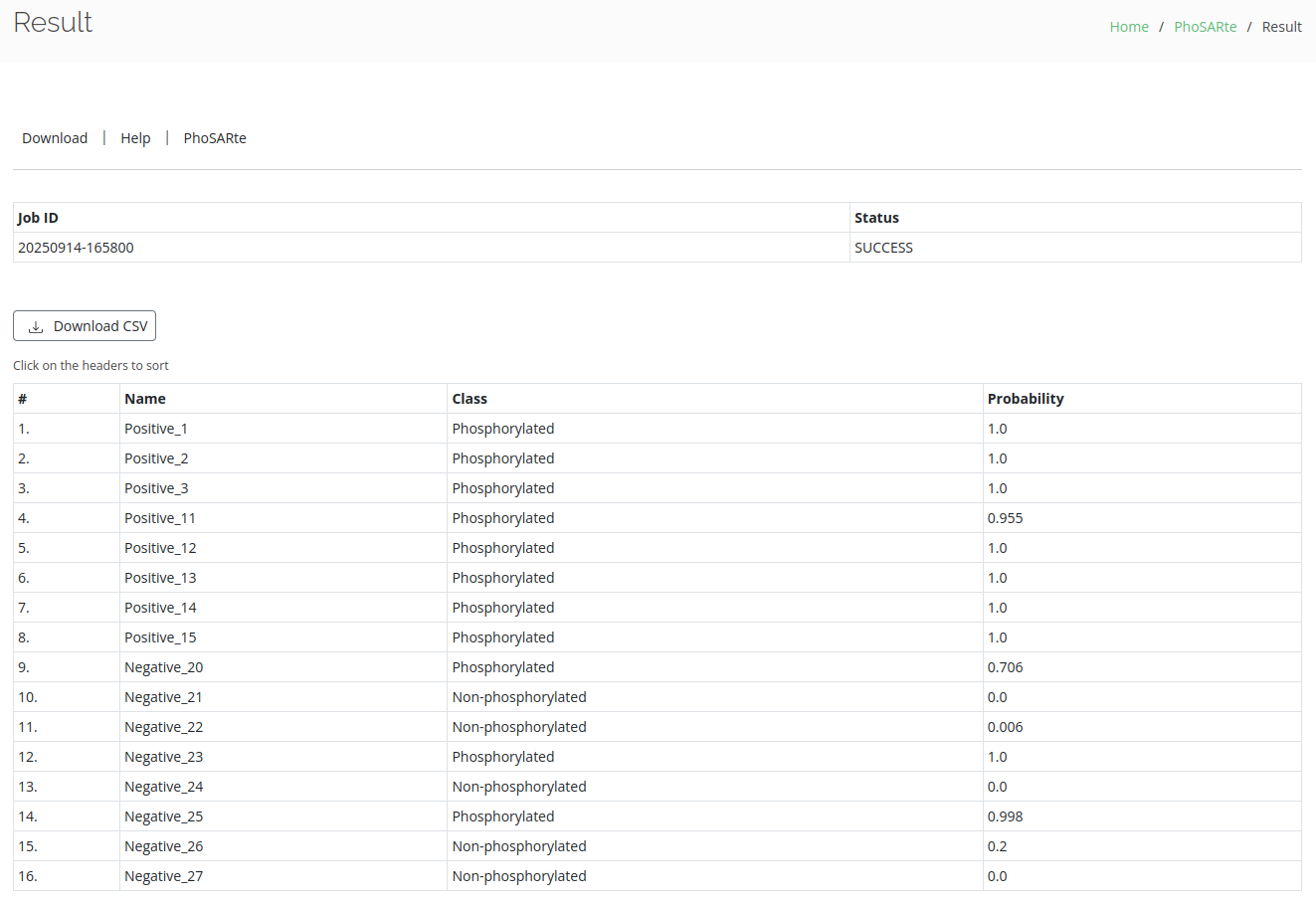Select the Positive_11 name cell

[x=160, y=518]
